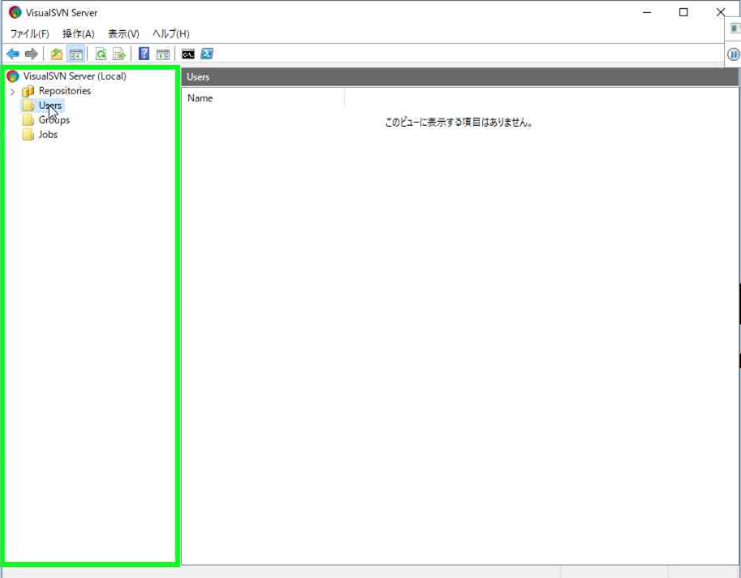Viewport: 741px width, 578px height.
Task: Toggle the Show/Hide Action Pane icon
Action: point(163,54)
